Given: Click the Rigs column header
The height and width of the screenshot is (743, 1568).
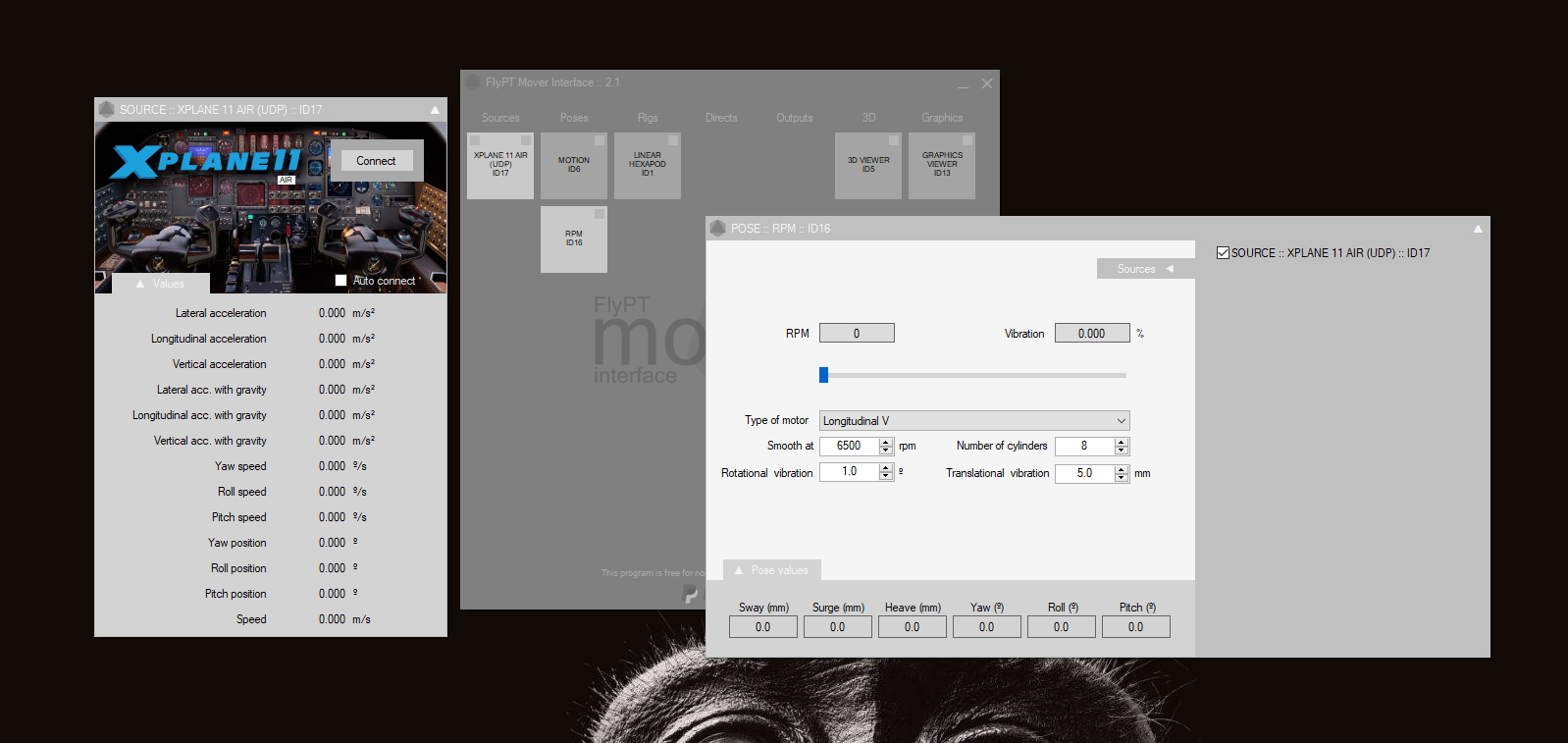Looking at the screenshot, I should [648, 118].
